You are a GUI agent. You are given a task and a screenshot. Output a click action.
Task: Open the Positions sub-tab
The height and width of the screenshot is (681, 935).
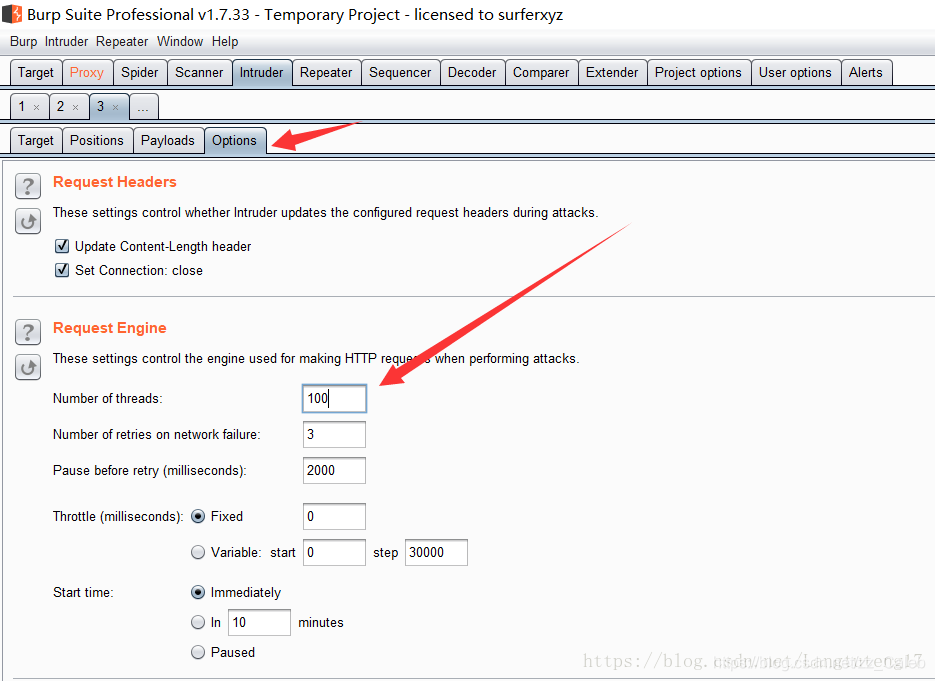[x=97, y=141]
